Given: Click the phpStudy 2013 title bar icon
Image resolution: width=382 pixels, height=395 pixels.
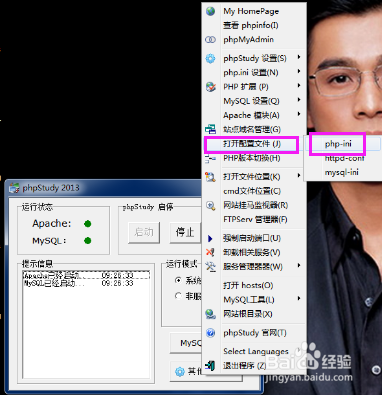Looking at the screenshot, I should point(14,188).
